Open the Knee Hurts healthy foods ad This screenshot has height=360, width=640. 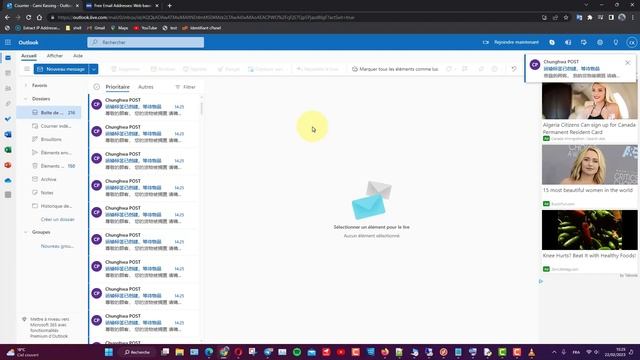(589, 241)
